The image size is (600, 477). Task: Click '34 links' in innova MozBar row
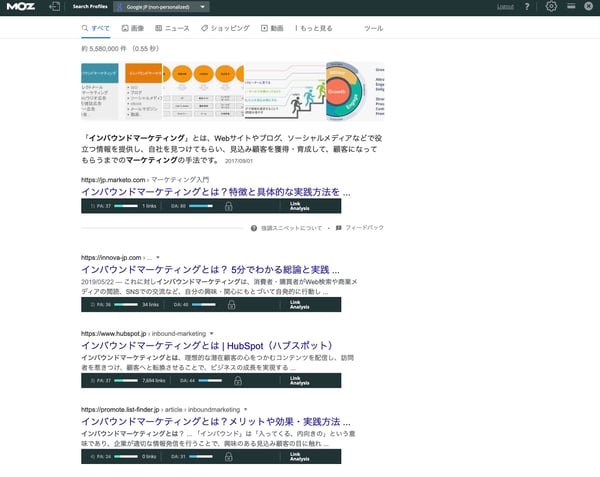(x=150, y=305)
